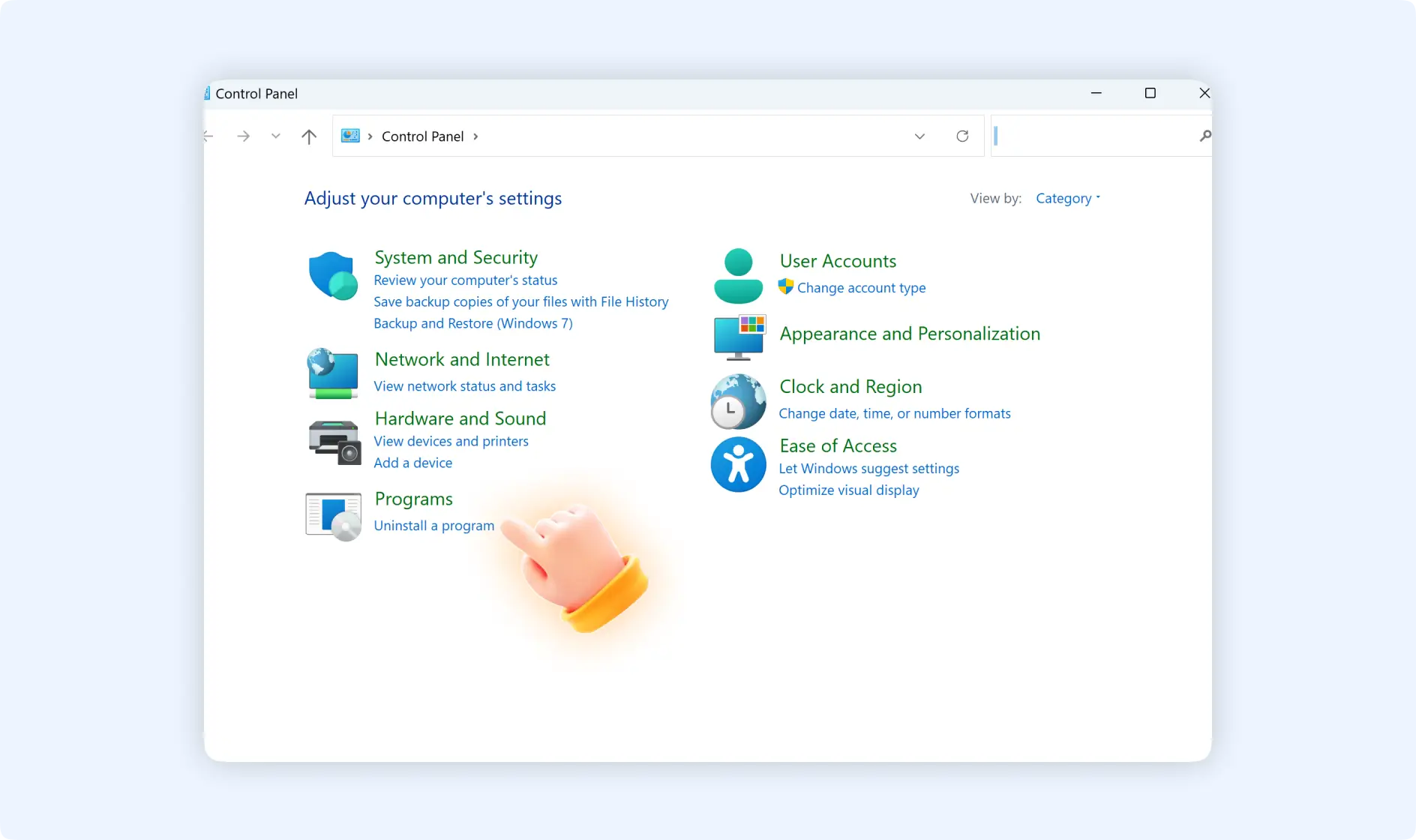Open View devices and printers
Viewport: 1416px width, 840px height.
(x=451, y=441)
